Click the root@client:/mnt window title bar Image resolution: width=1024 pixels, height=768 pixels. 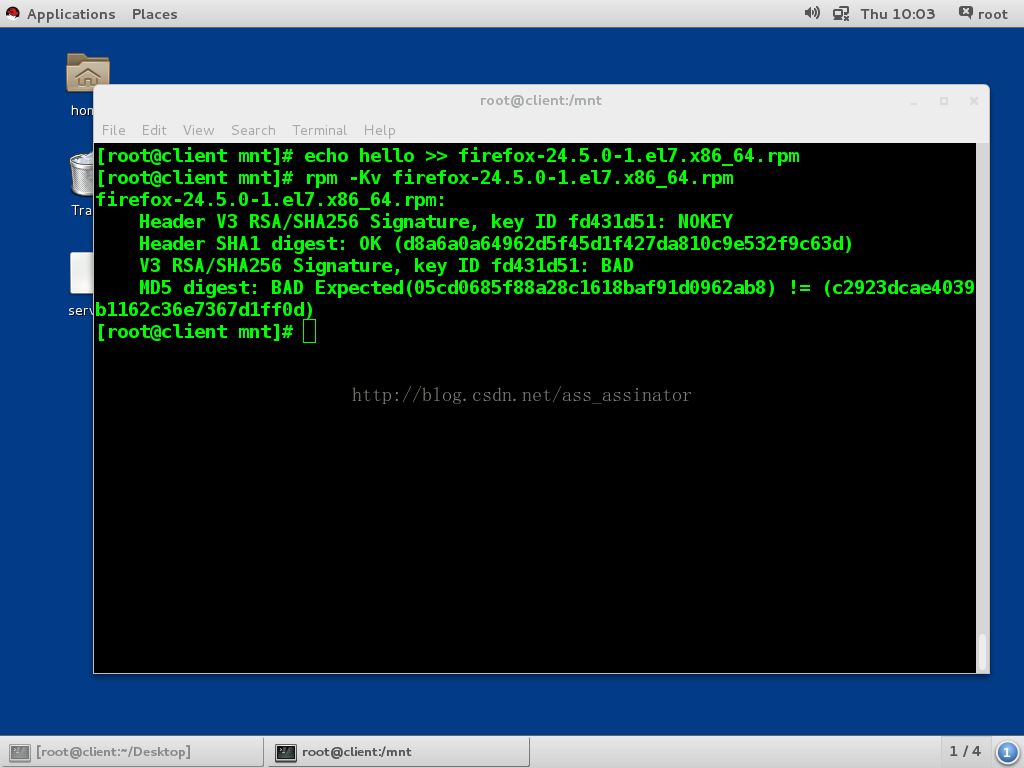click(541, 101)
